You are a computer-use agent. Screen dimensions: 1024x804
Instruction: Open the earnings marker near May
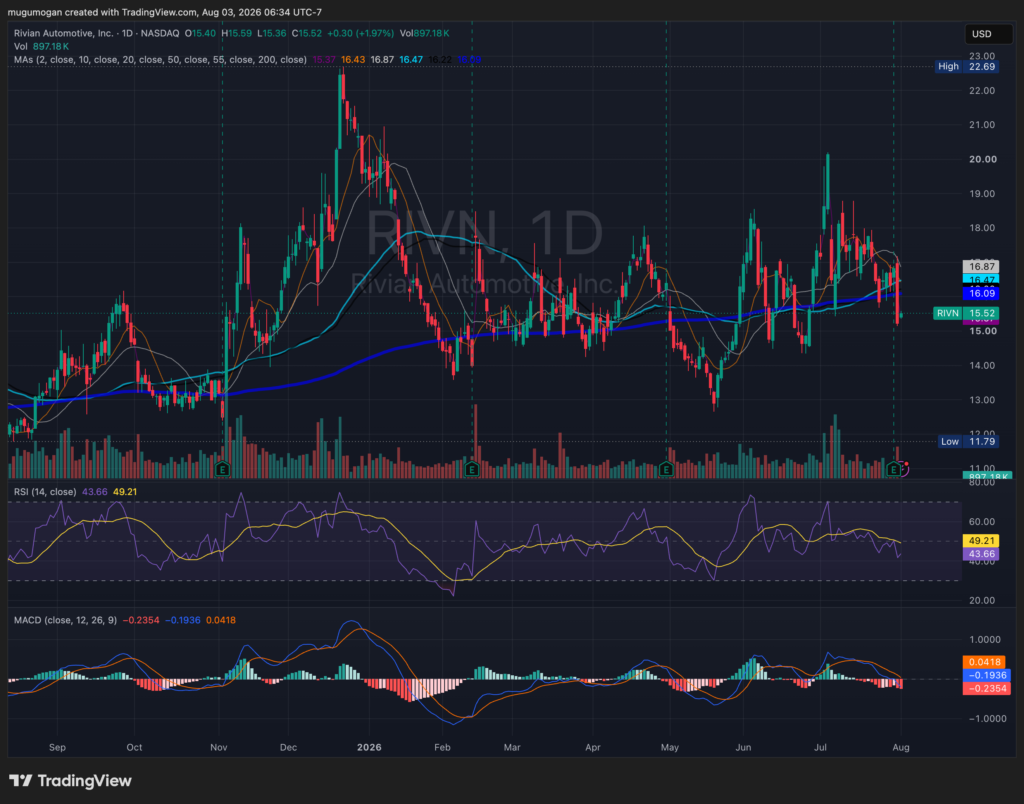(666, 469)
